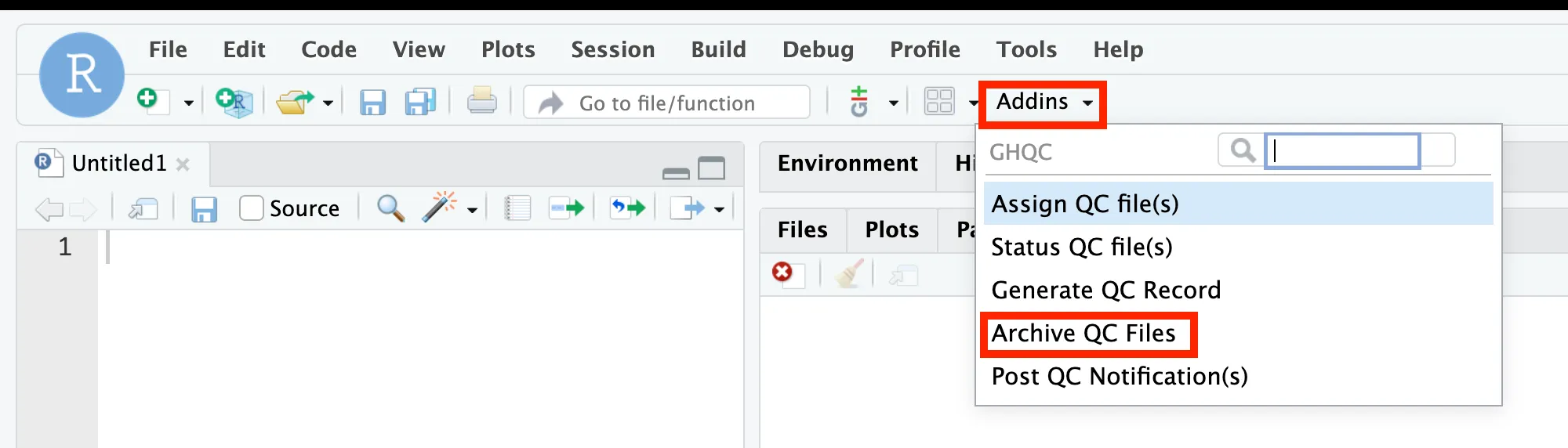
Task: Open the code tools magic wand dropdown
Action: [x=472, y=209]
